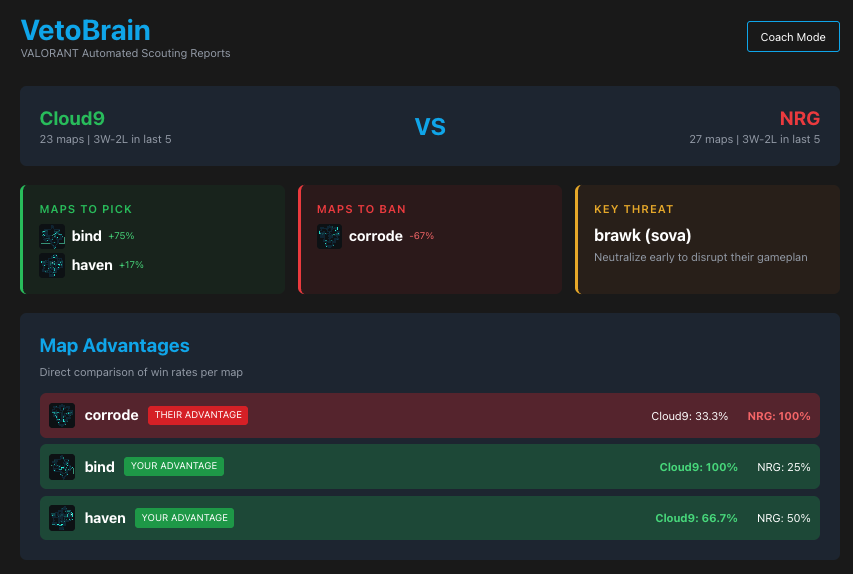853x574 pixels.
Task: Click 'Cloud9: 33.3%' in the corrode row
Action: coord(689,416)
